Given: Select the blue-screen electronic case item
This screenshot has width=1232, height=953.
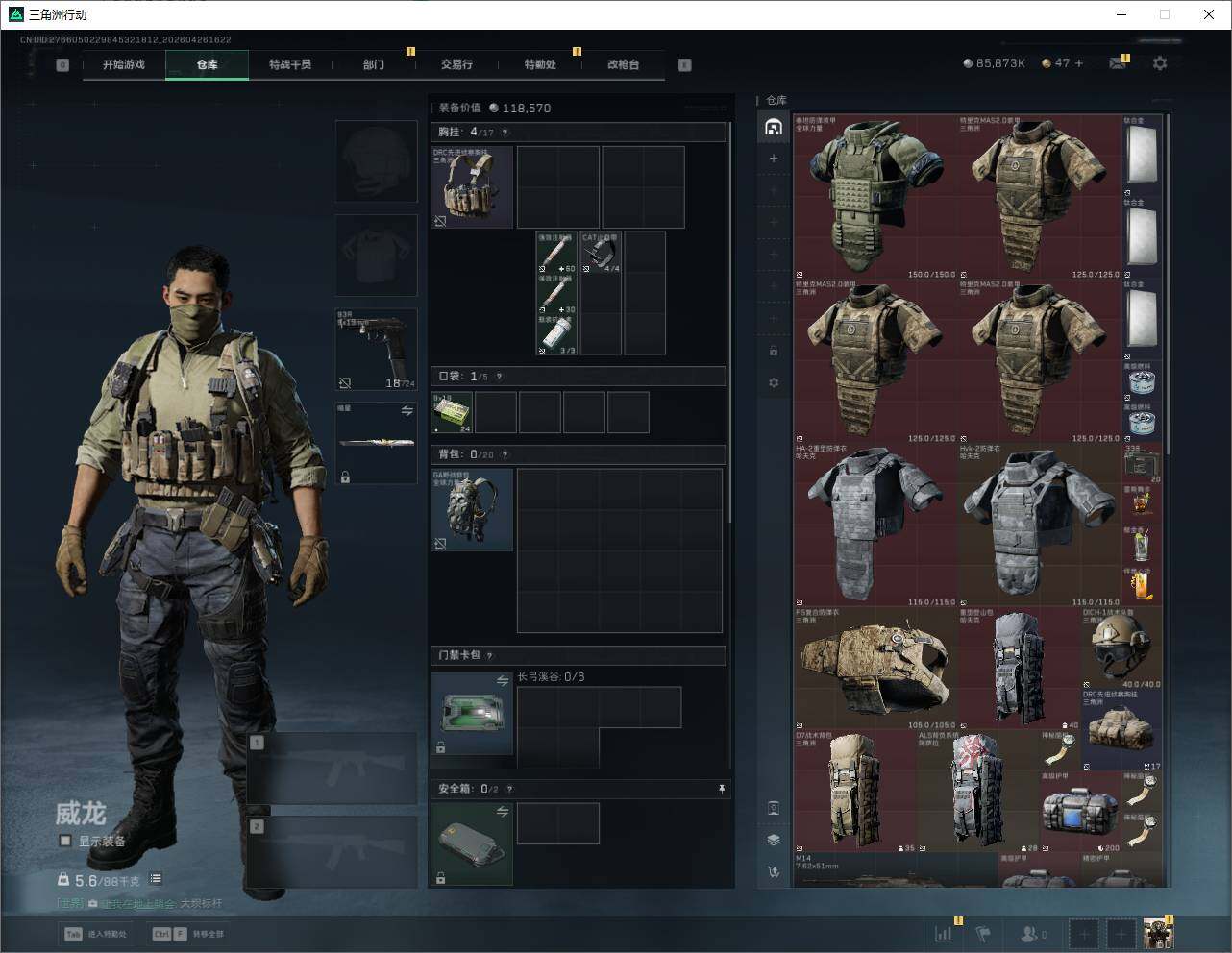Looking at the screenshot, I should (1081, 812).
